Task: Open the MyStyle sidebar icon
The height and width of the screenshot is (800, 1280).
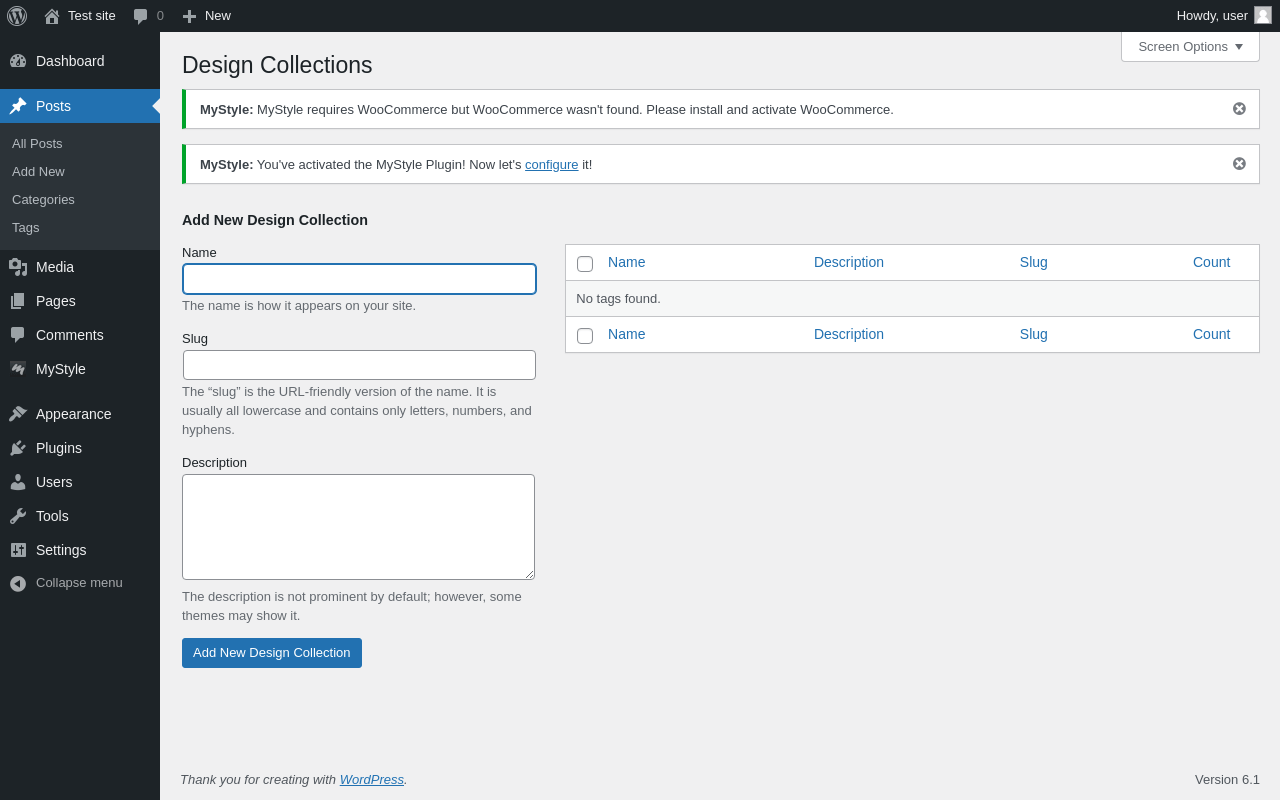Action: [18, 369]
